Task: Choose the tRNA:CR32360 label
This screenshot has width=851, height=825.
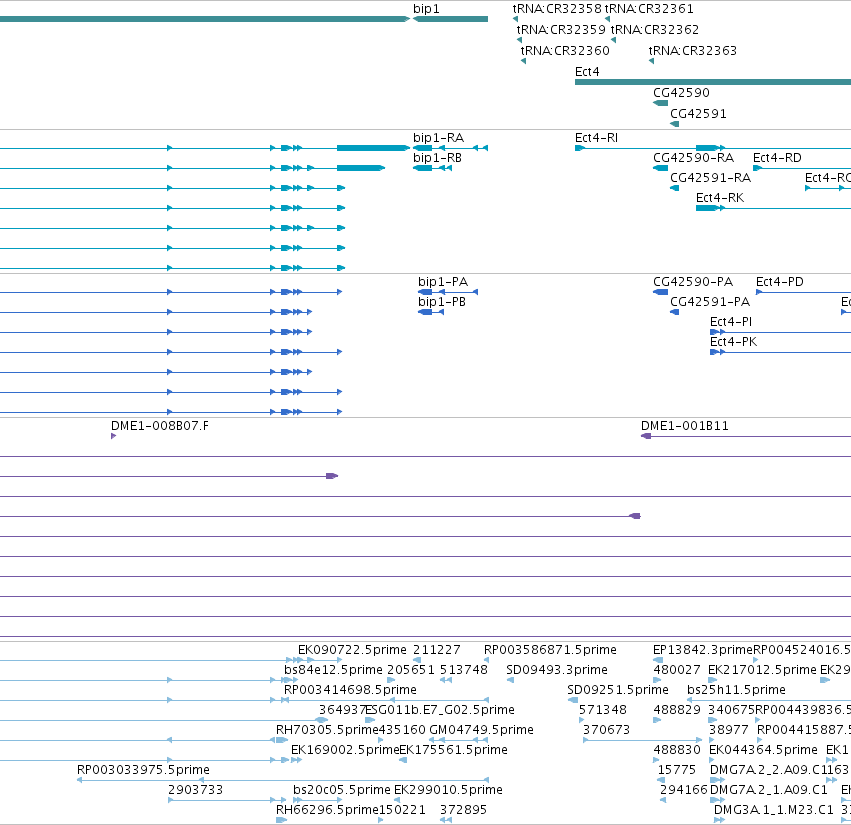Action: click(x=565, y=50)
